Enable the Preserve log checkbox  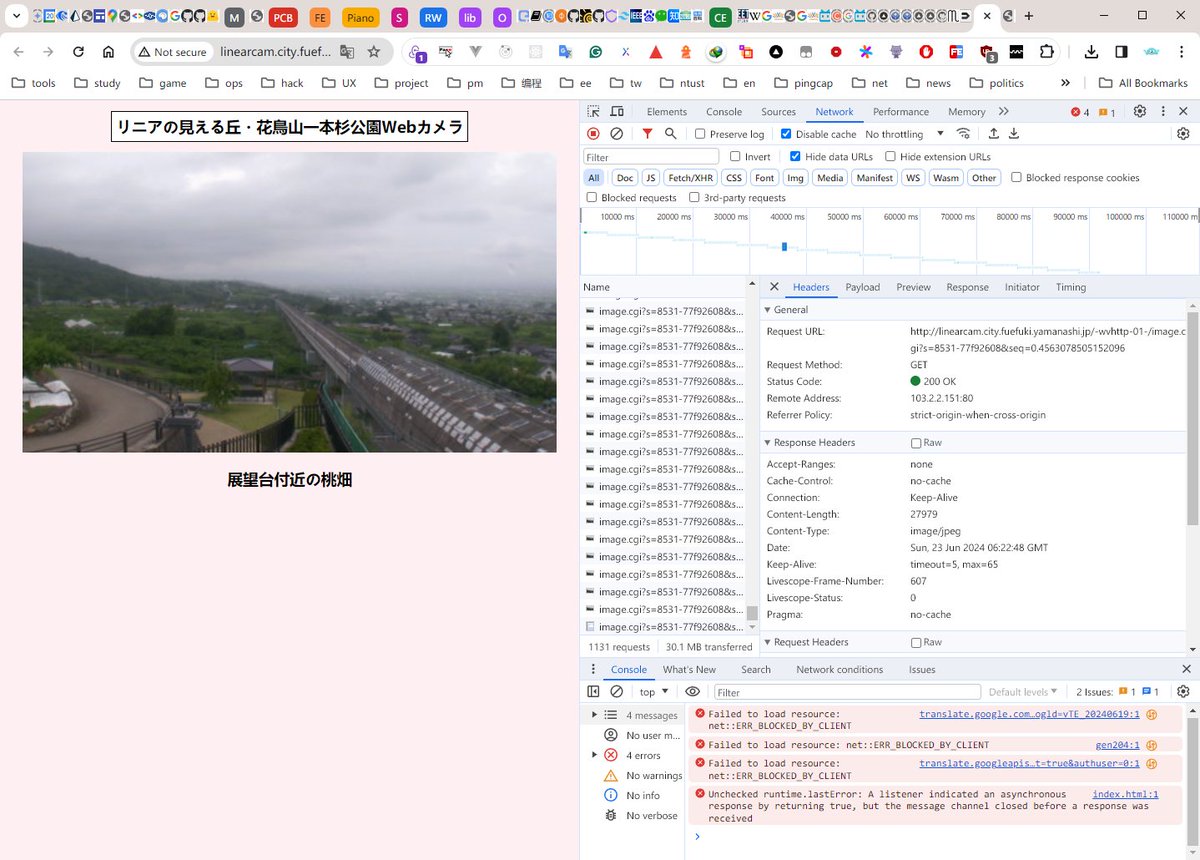pos(700,134)
